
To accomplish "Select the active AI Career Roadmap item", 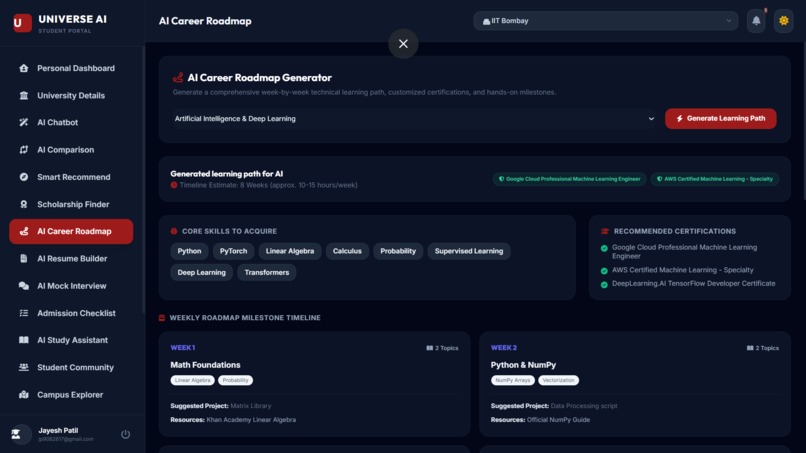I will (71, 231).
